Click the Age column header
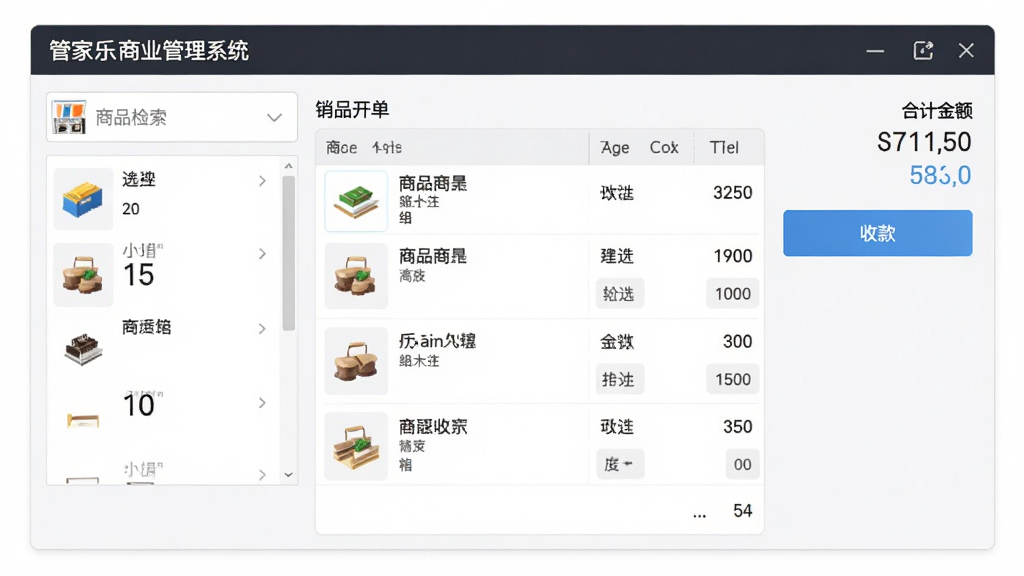This screenshot has height=576, width=1024. [x=615, y=148]
